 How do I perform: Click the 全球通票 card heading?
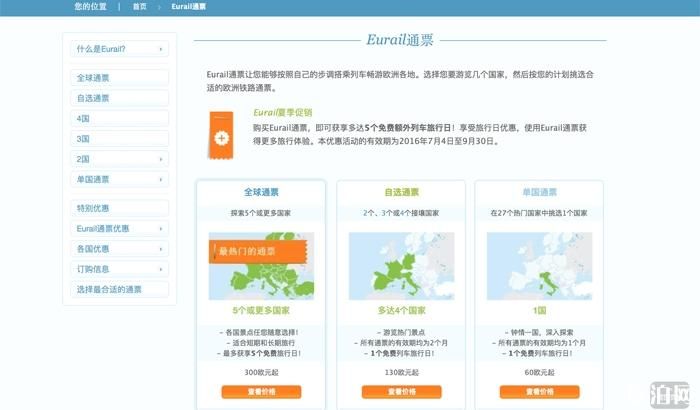261,192
